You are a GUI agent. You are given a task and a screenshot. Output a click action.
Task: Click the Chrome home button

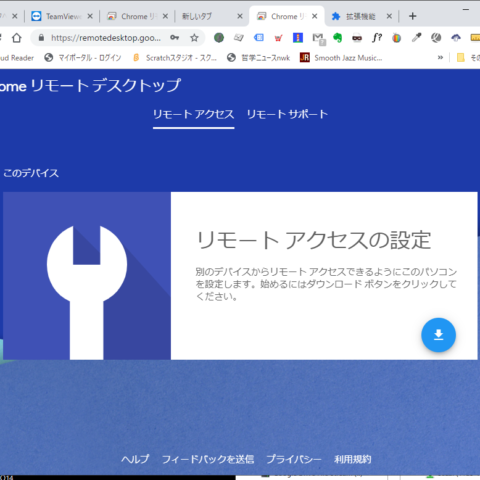pyautogui.click(x=17, y=38)
